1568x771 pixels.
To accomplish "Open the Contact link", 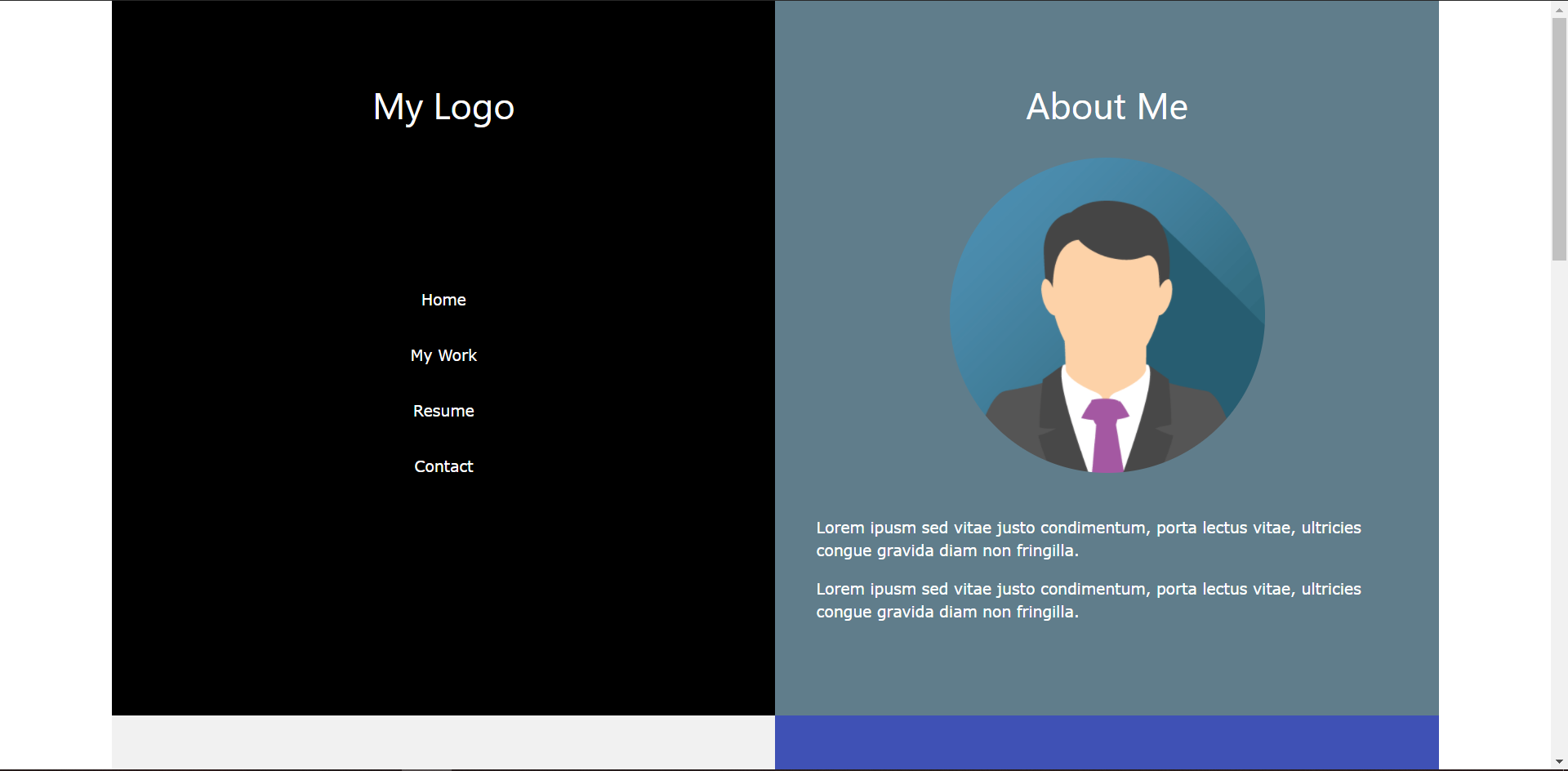I will 443,466.
